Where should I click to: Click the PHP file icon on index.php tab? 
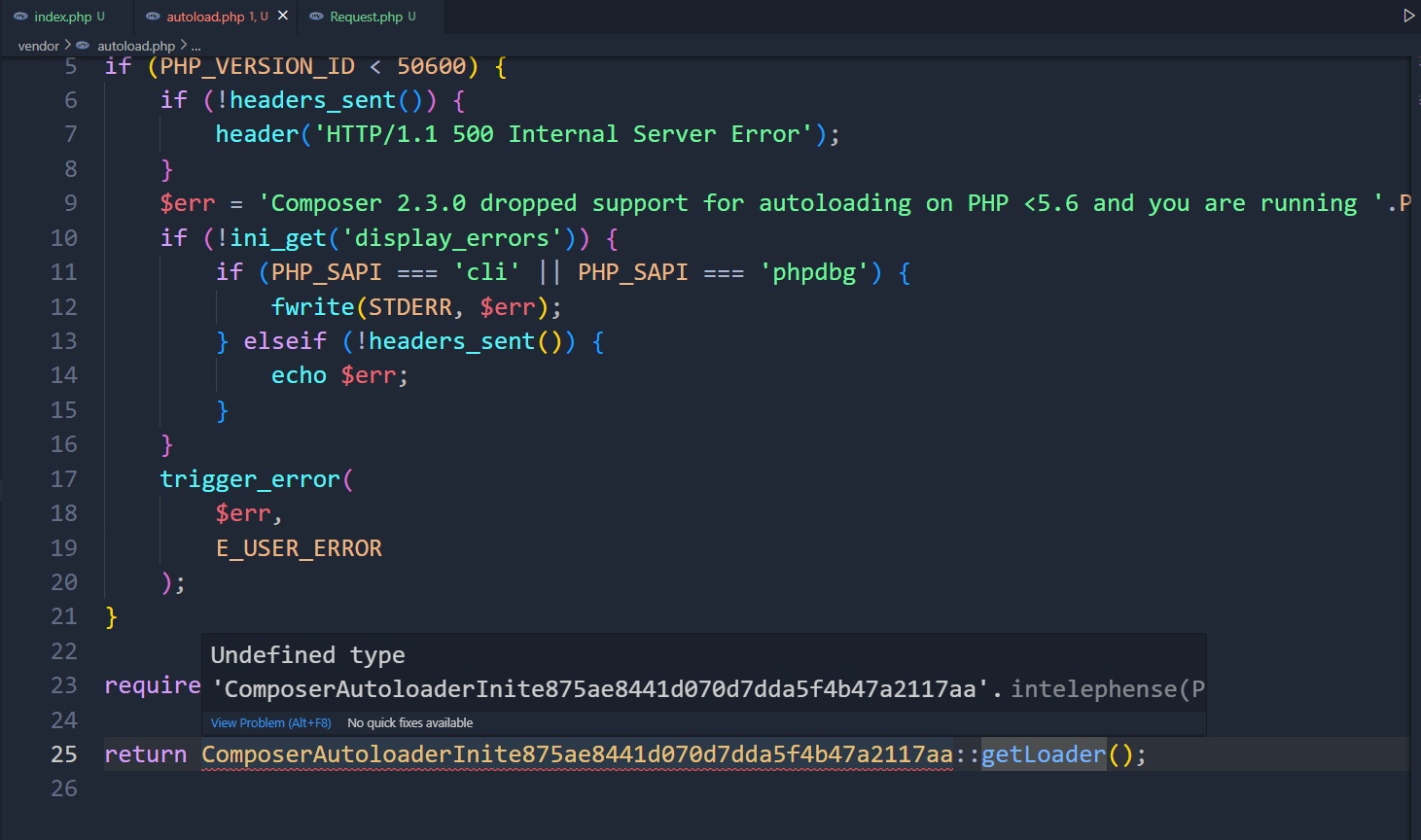tap(20, 17)
